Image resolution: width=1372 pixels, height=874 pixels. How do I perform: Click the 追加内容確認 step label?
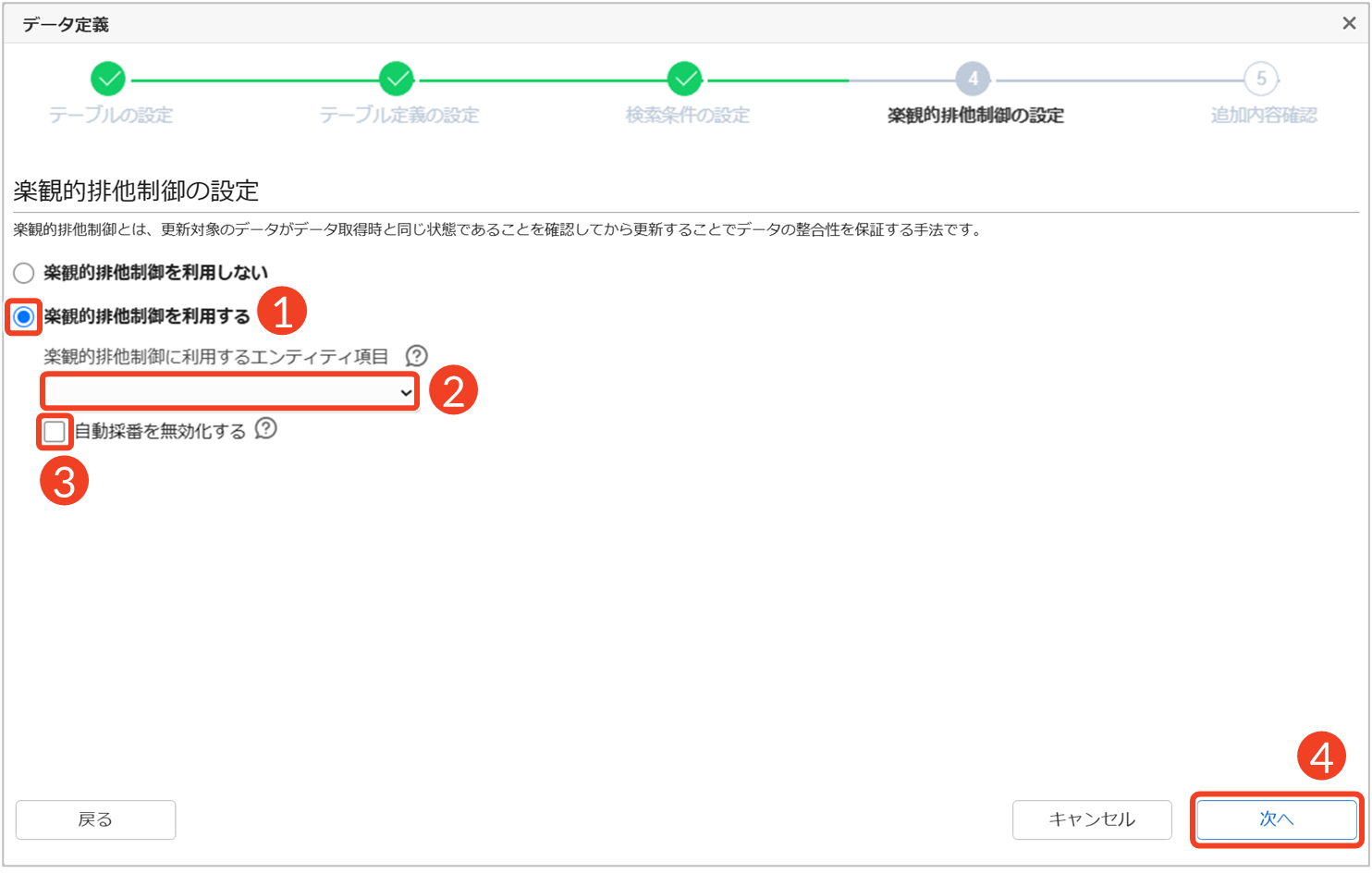tap(1263, 116)
